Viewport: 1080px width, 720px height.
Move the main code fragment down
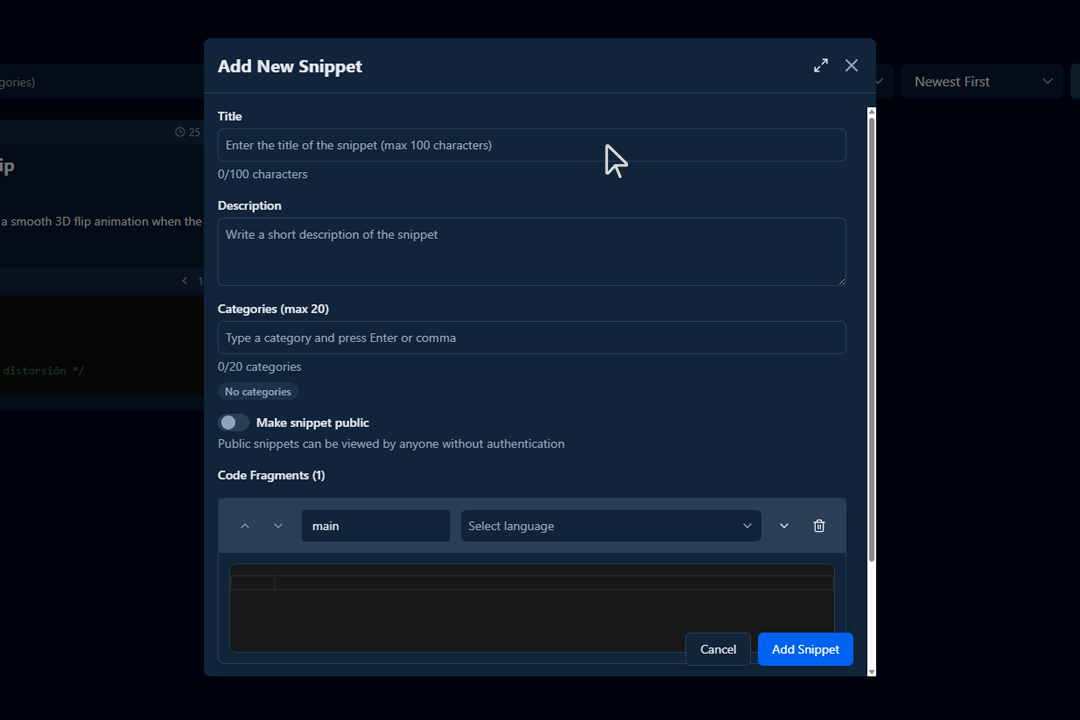click(x=277, y=525)
